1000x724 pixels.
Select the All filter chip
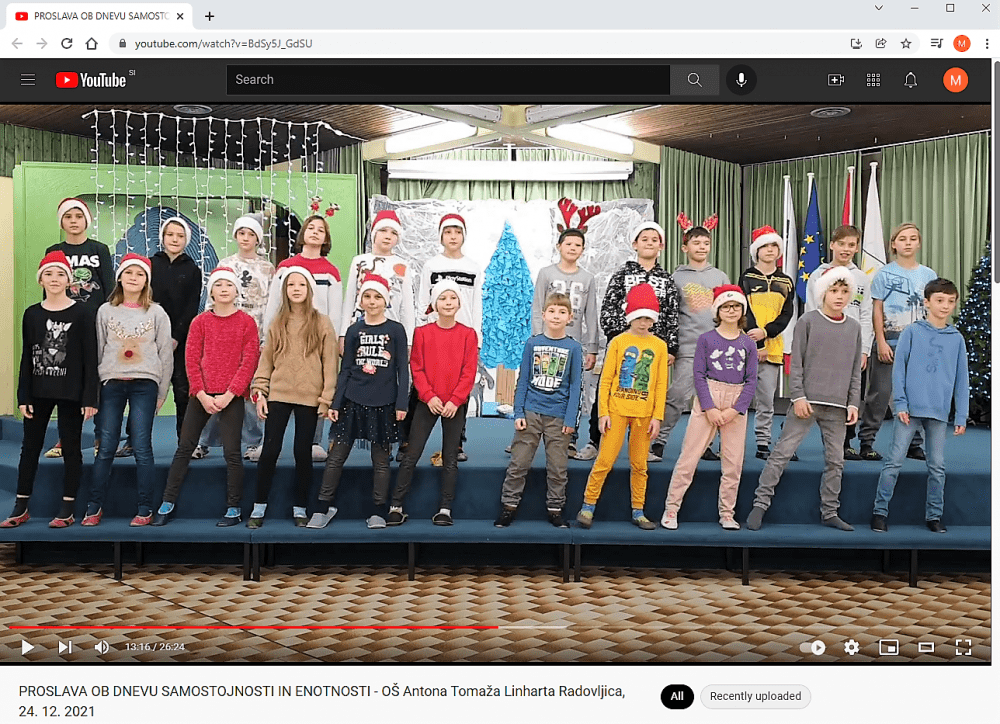677,696
